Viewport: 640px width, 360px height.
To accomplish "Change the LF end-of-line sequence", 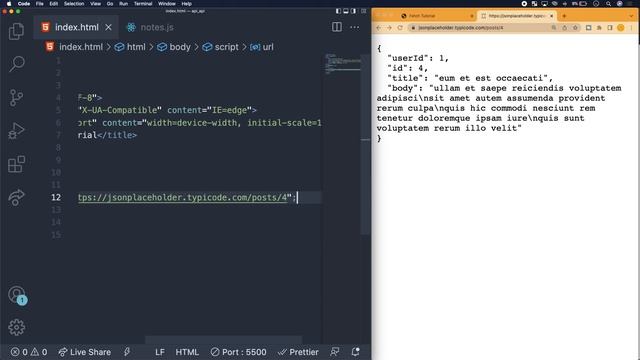I will [x=160, y=352].
